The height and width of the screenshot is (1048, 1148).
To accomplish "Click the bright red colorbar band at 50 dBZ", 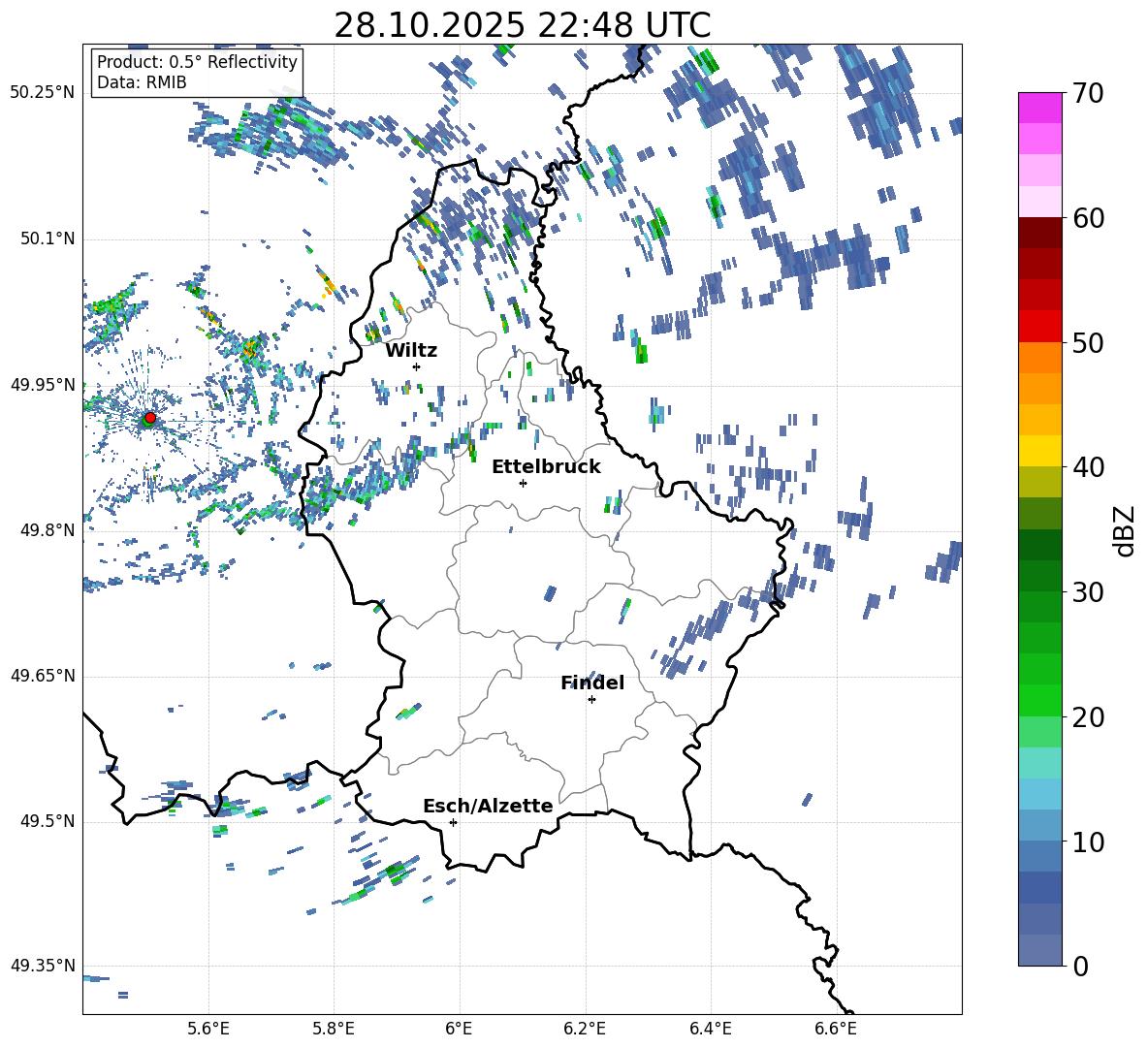I will coord(1039,327).
